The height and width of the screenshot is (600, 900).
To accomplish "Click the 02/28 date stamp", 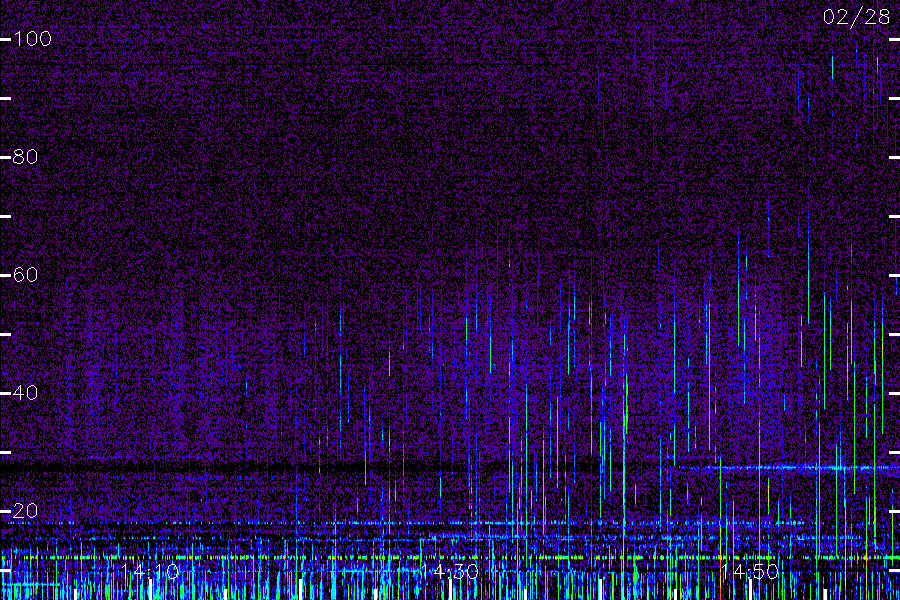I will point(856,17).
